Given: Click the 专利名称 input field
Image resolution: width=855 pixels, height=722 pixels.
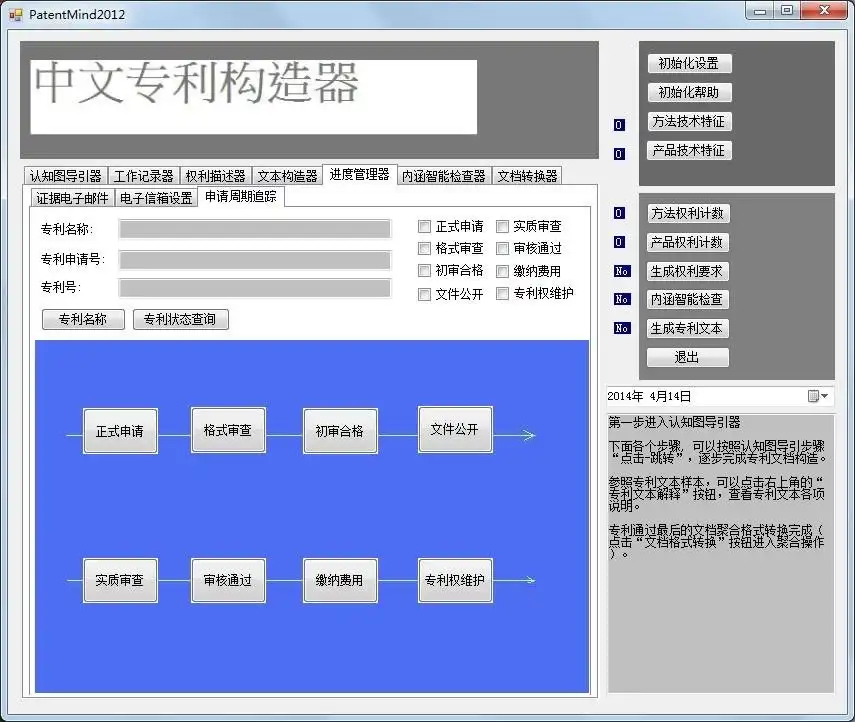Looking at the screenshot, I should tap(255, 229).
